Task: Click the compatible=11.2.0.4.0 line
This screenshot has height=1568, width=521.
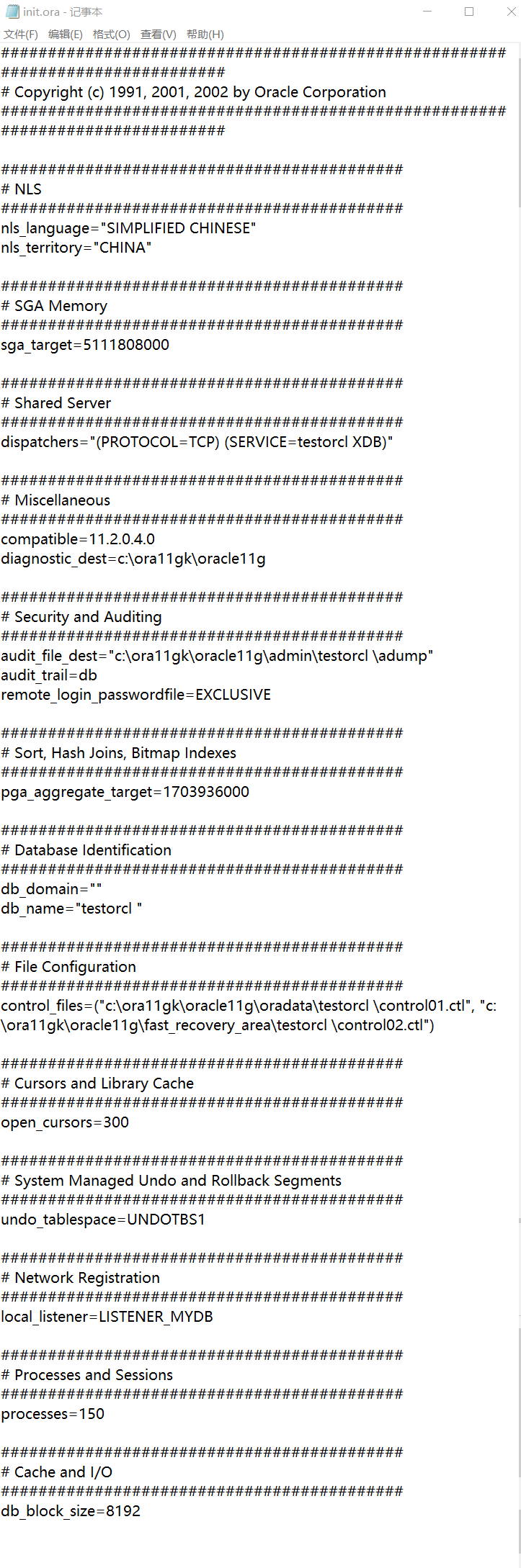Action: click(78, 539)
